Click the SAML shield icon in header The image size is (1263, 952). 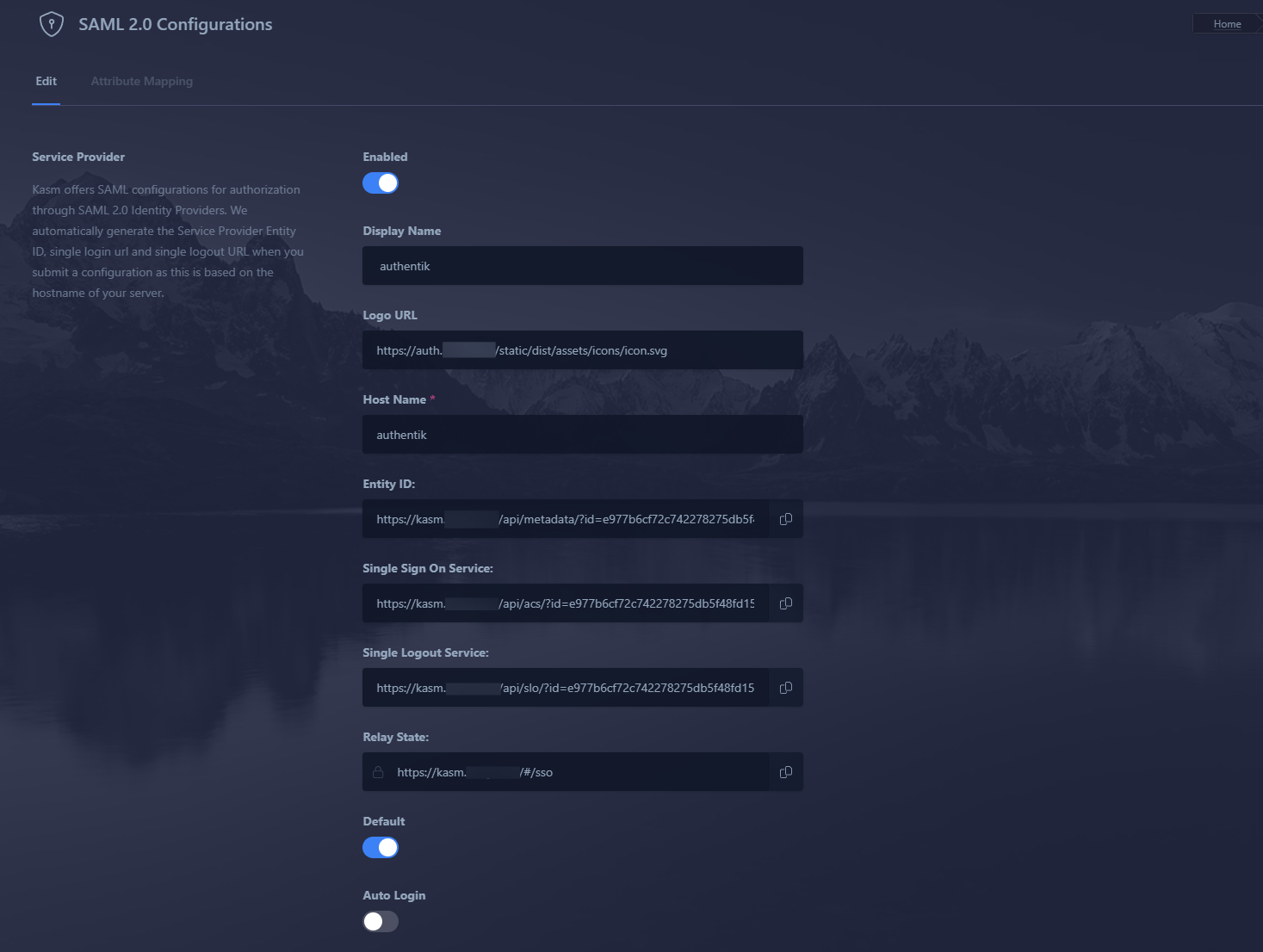(52, 24)
